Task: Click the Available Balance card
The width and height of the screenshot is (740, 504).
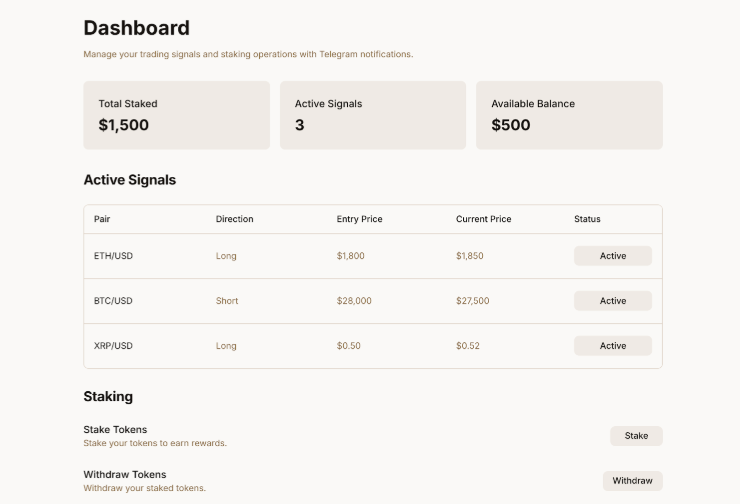Action: [x=568, y=115]
